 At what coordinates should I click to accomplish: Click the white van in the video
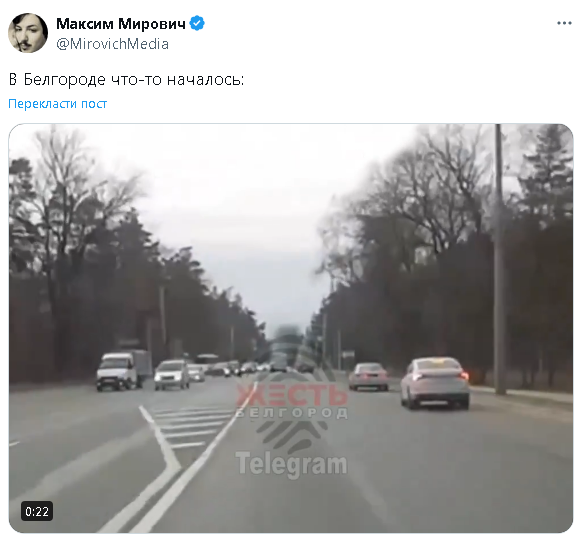[124, 370]
